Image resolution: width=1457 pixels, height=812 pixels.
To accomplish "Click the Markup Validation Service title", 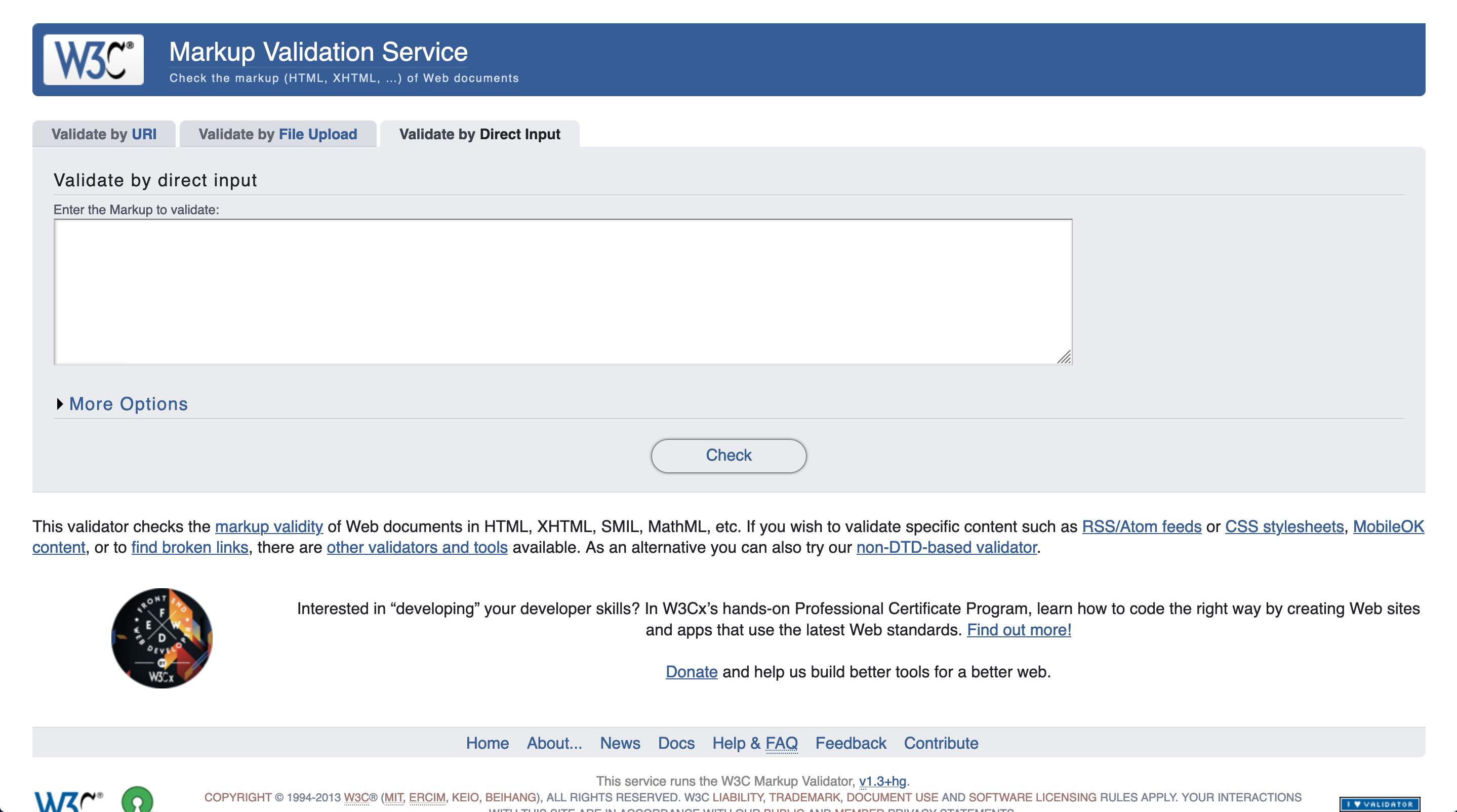I will coord(318,52).
